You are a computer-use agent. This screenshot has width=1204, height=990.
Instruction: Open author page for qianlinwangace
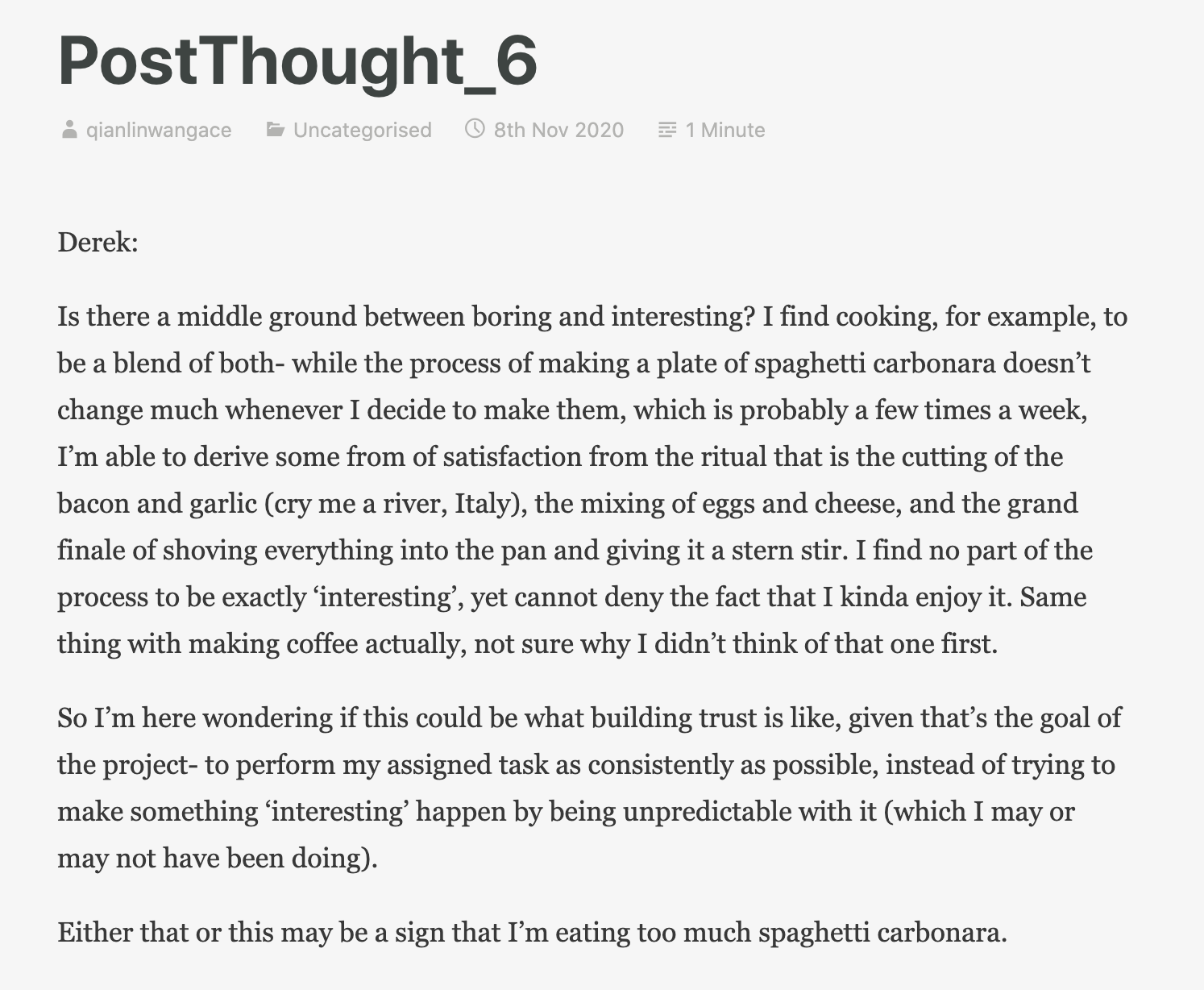(159, 131)
